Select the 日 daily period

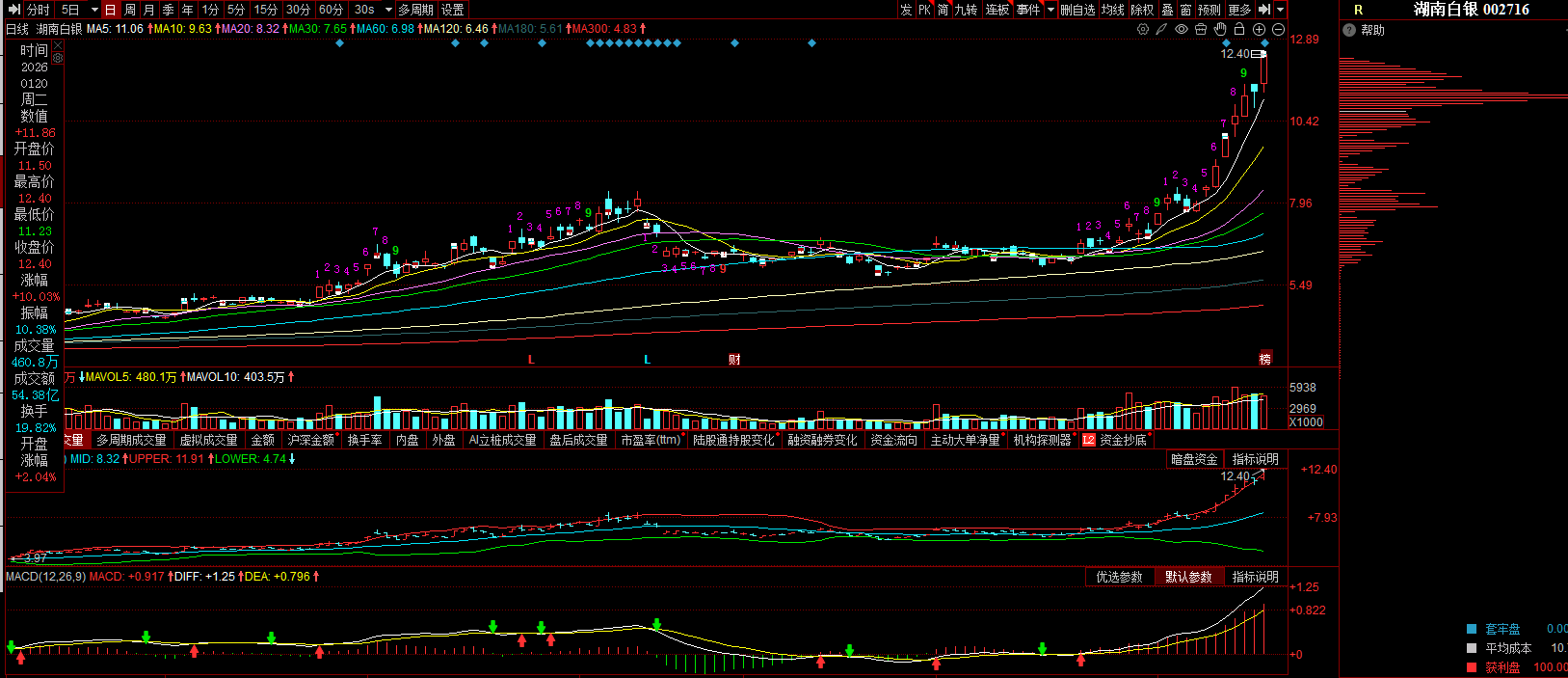pyautogui.click(x=111, y=10)
